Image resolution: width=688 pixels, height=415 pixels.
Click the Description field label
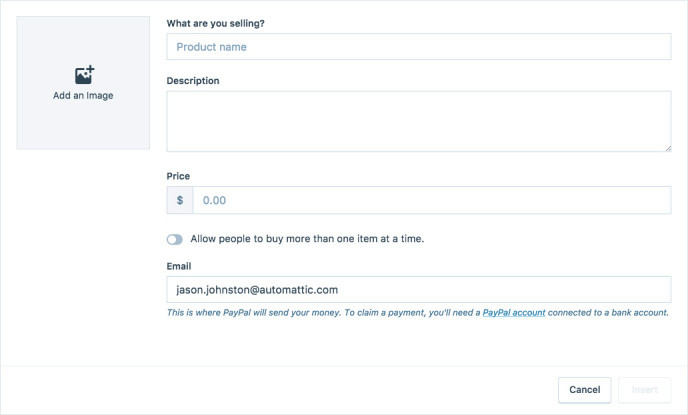tap(193, 80)
